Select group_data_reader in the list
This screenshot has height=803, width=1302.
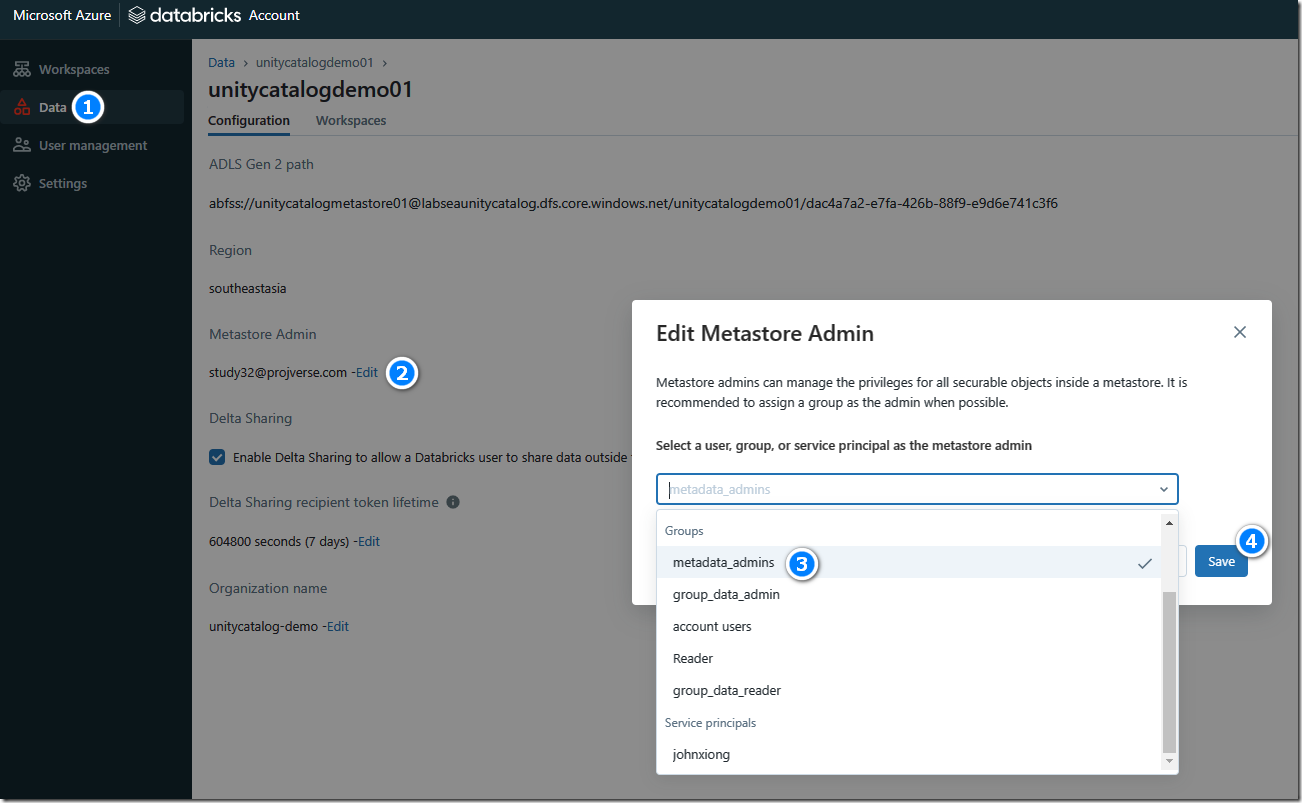[x=909, y=691]
